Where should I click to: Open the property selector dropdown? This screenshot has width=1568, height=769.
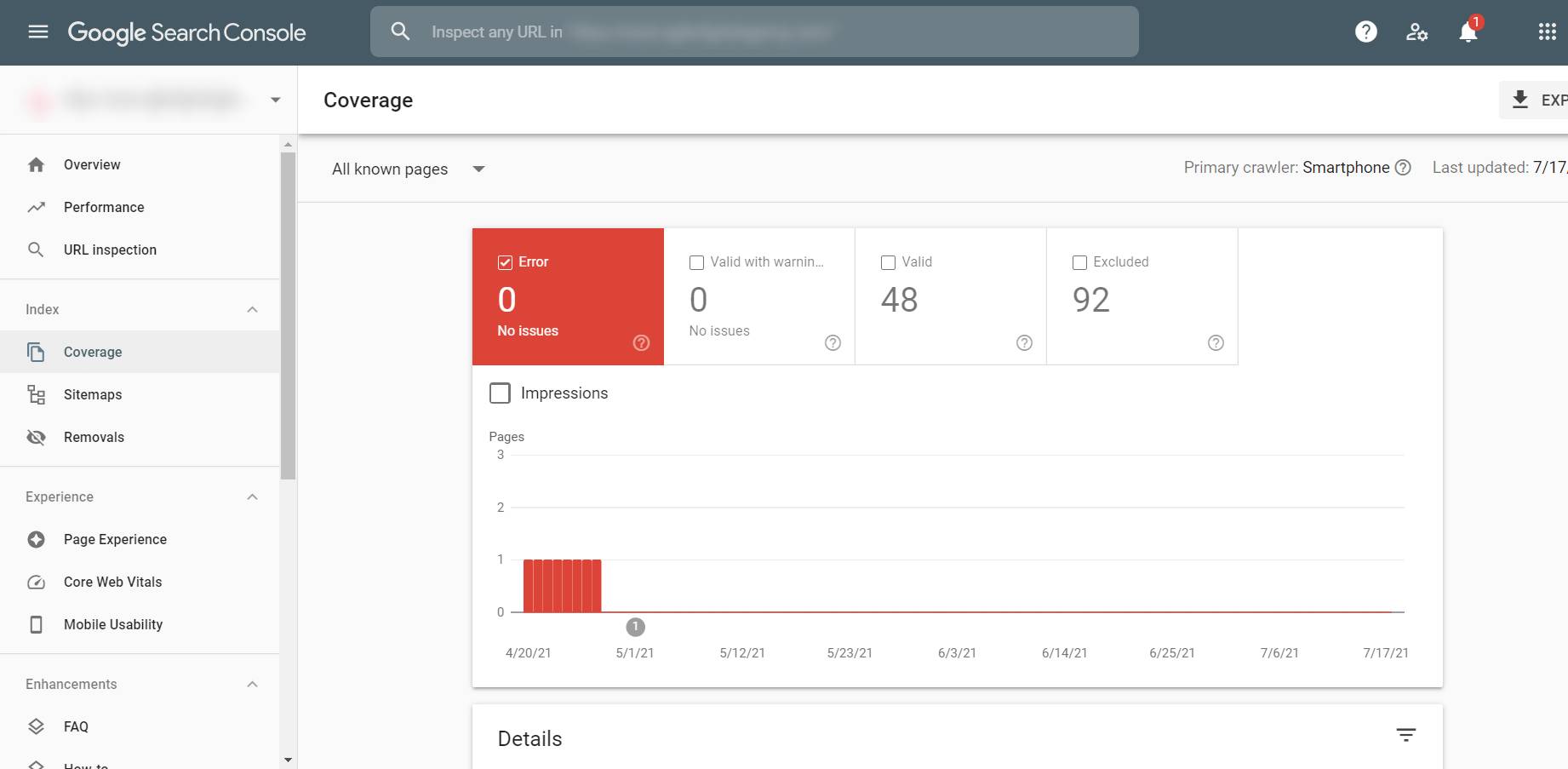click(x=274, y=99)
